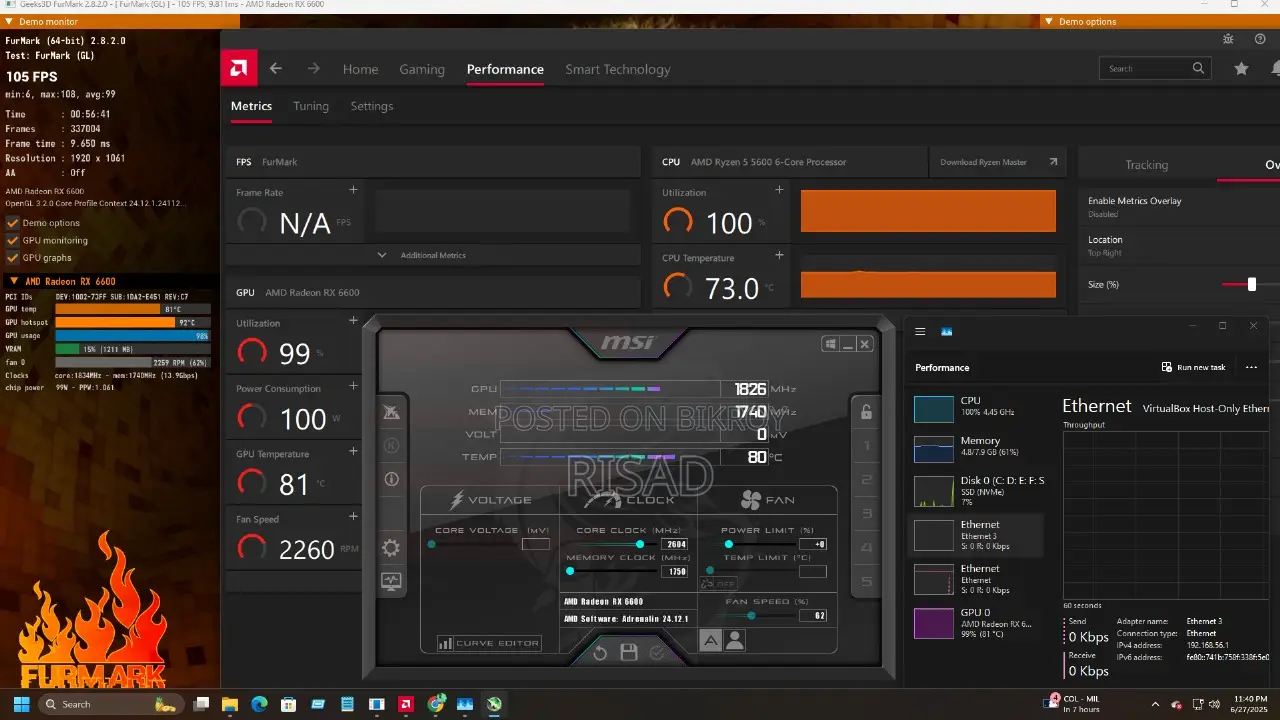The image size is (1280, 720).
Task: Open Afterburner Curve Editor
Action: coord(490,643)
